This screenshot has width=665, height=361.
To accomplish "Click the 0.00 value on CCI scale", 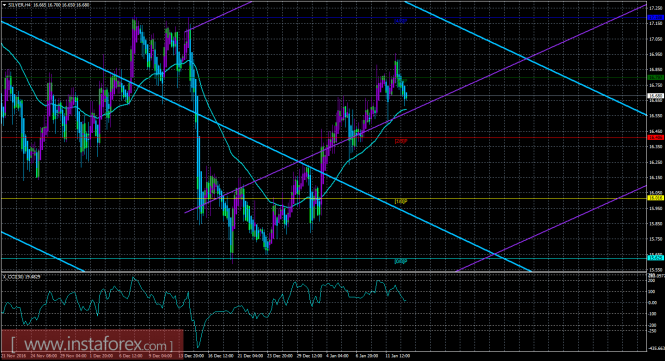I will pos(652,303).
